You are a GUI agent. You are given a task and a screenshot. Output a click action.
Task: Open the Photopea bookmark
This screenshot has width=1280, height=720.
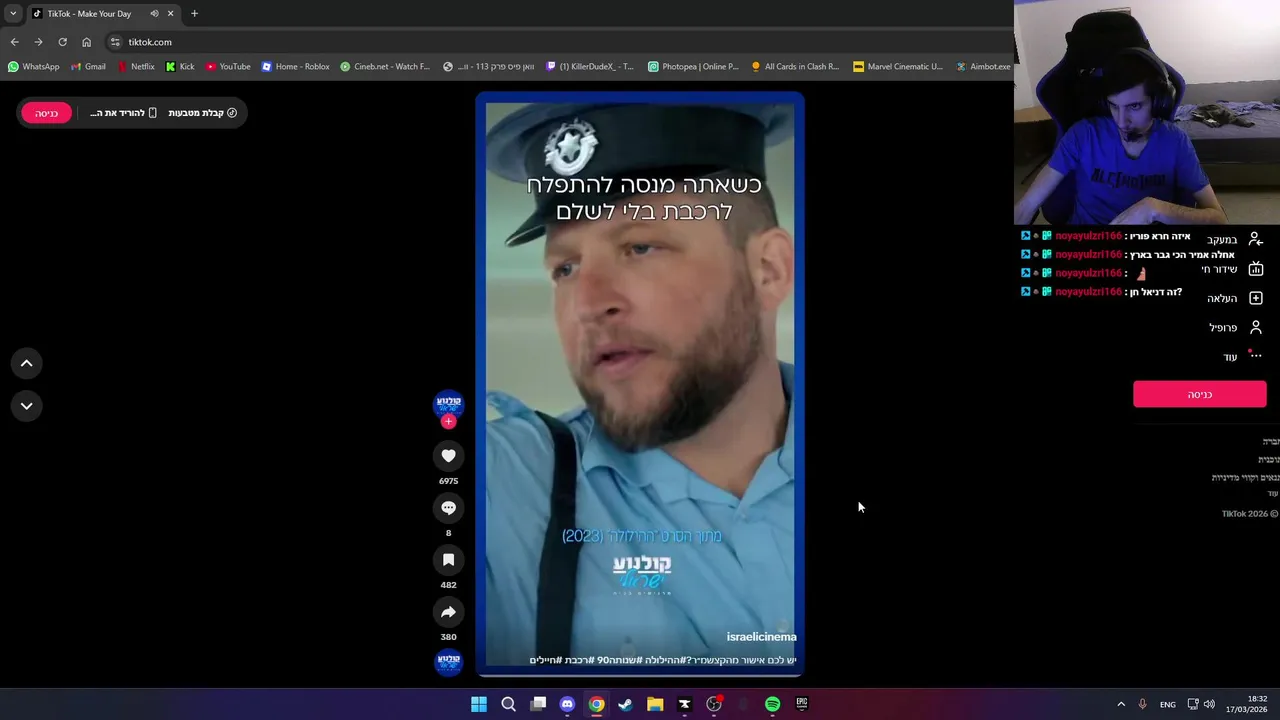pyautogui.click(x=693, y=67)
